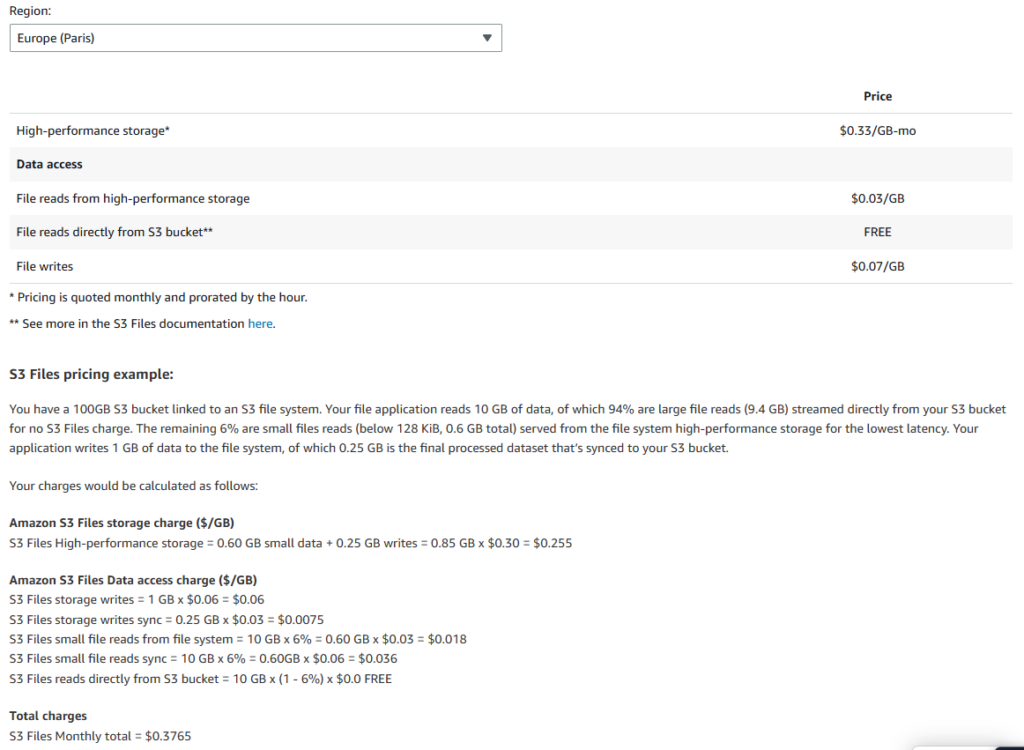This screenshot has height=750, width=1024.
Task: Click 'Your charges would be calculated as follows:'
Action: [x=133, y=485]
